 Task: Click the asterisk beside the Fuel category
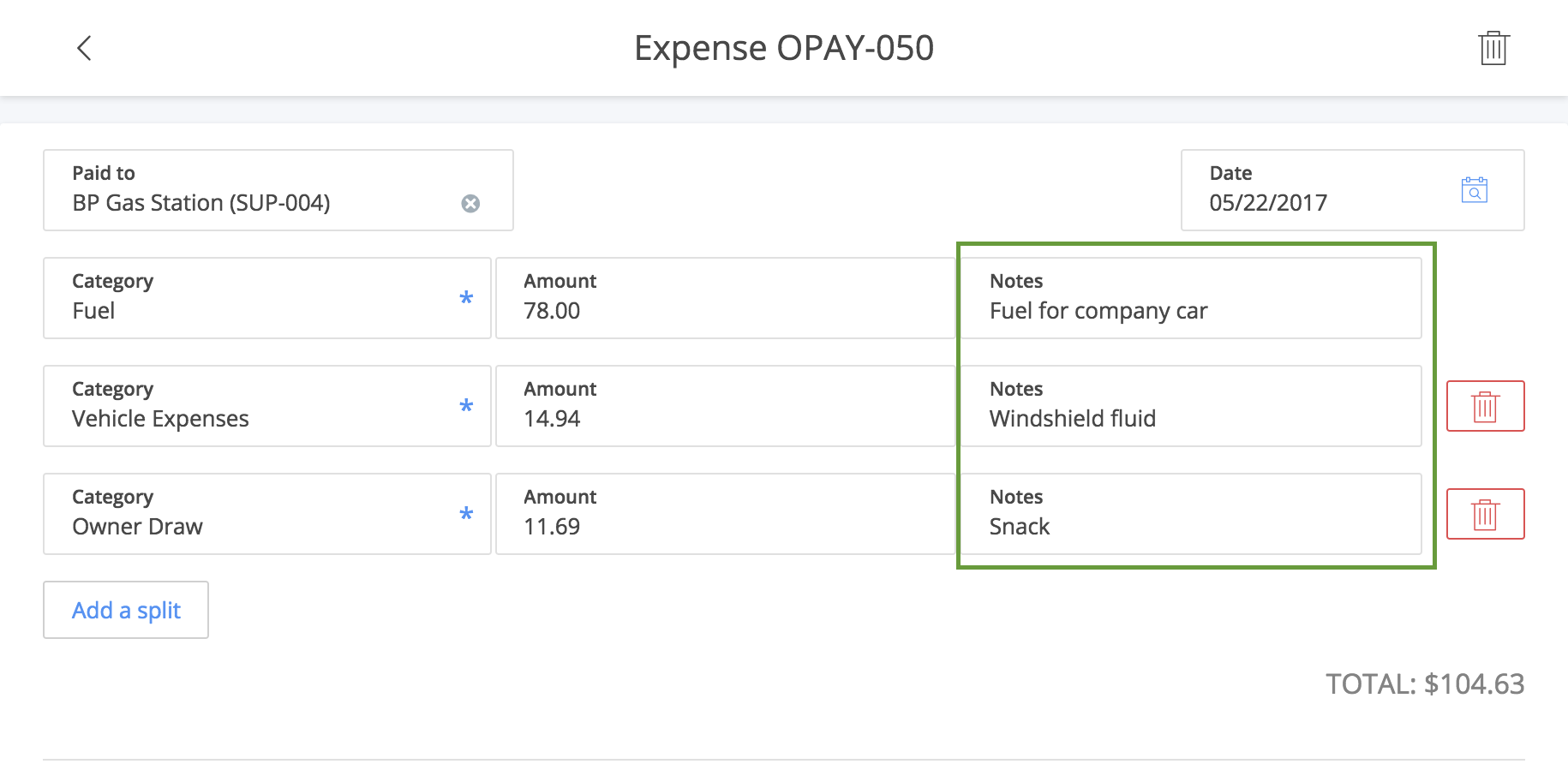466,298
